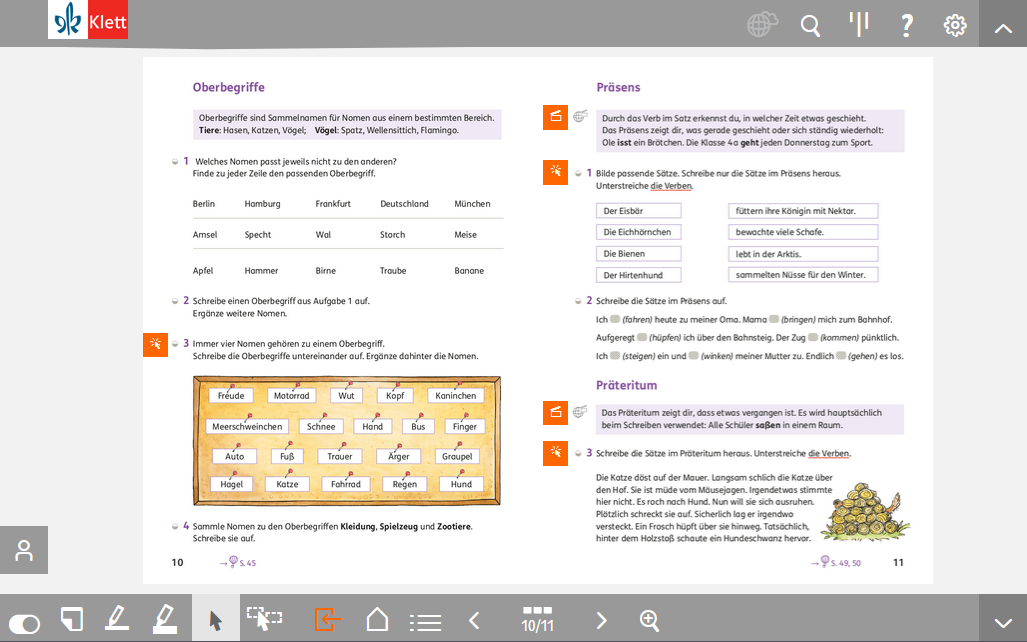The image size is (1027, 642).
Task: Open the search tool
Action: (811, 25)
